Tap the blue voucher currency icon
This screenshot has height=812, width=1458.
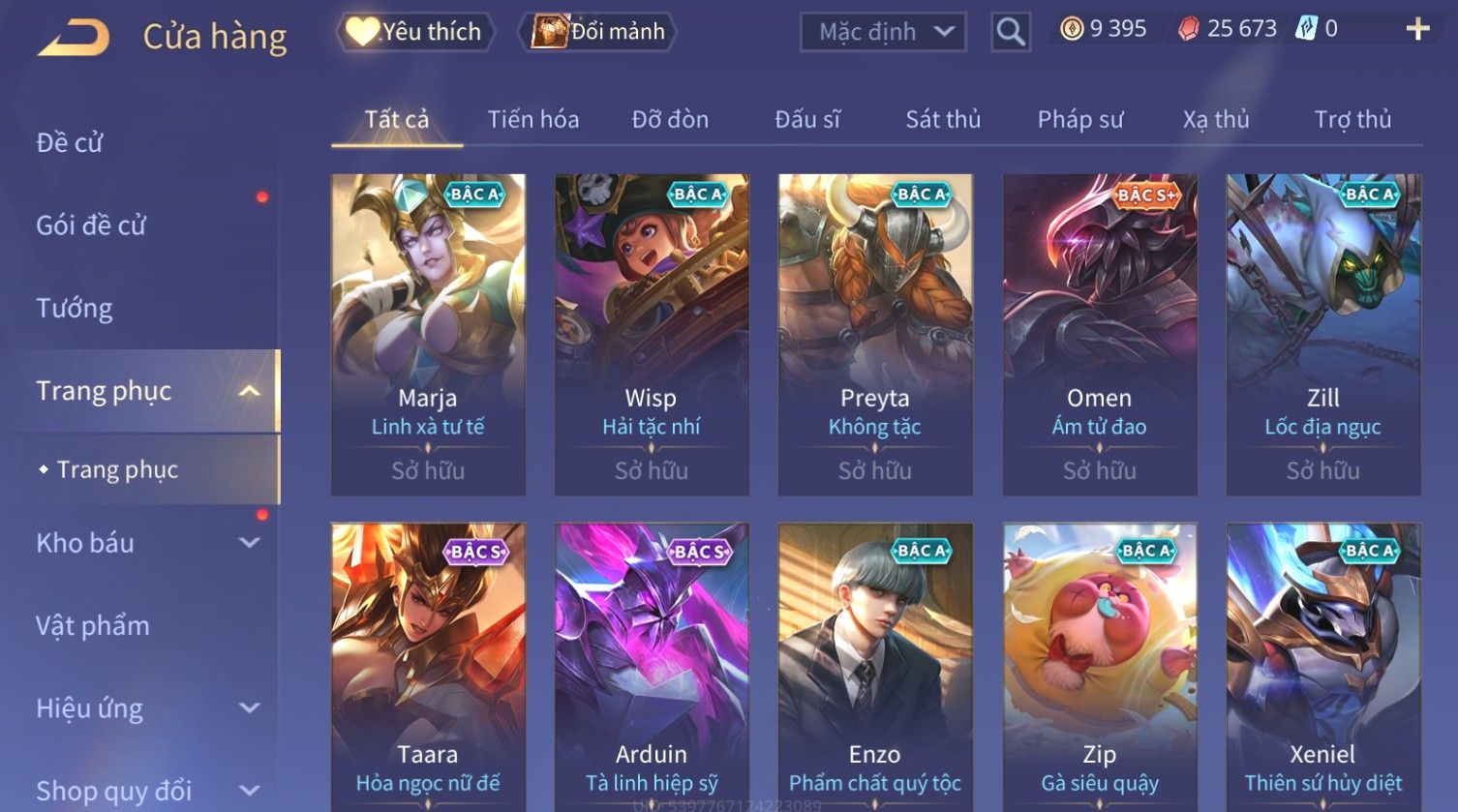pyautogui.click(x=1307, y=29)
